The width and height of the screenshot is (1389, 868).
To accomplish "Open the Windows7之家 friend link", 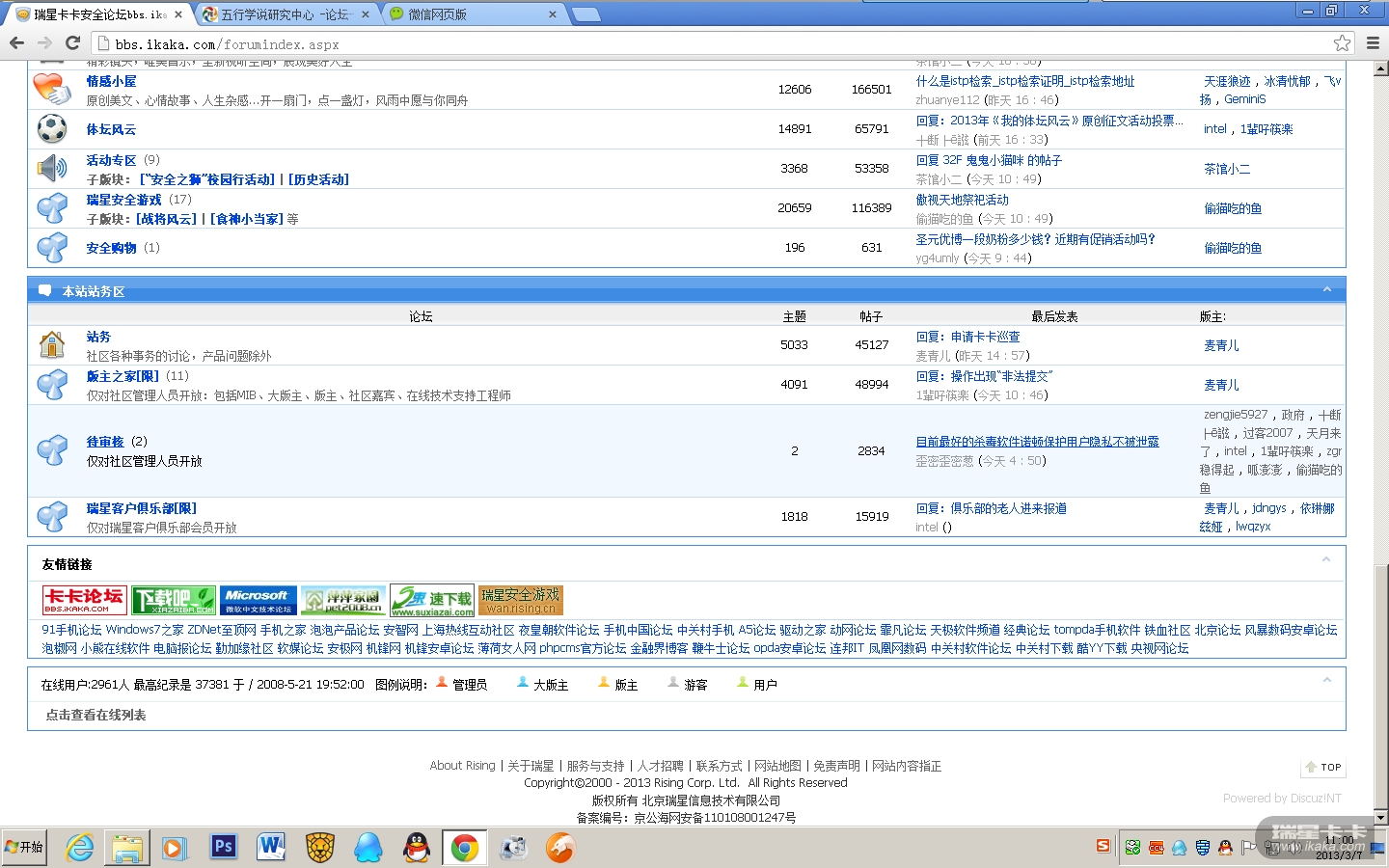I will tap(145, 630).
